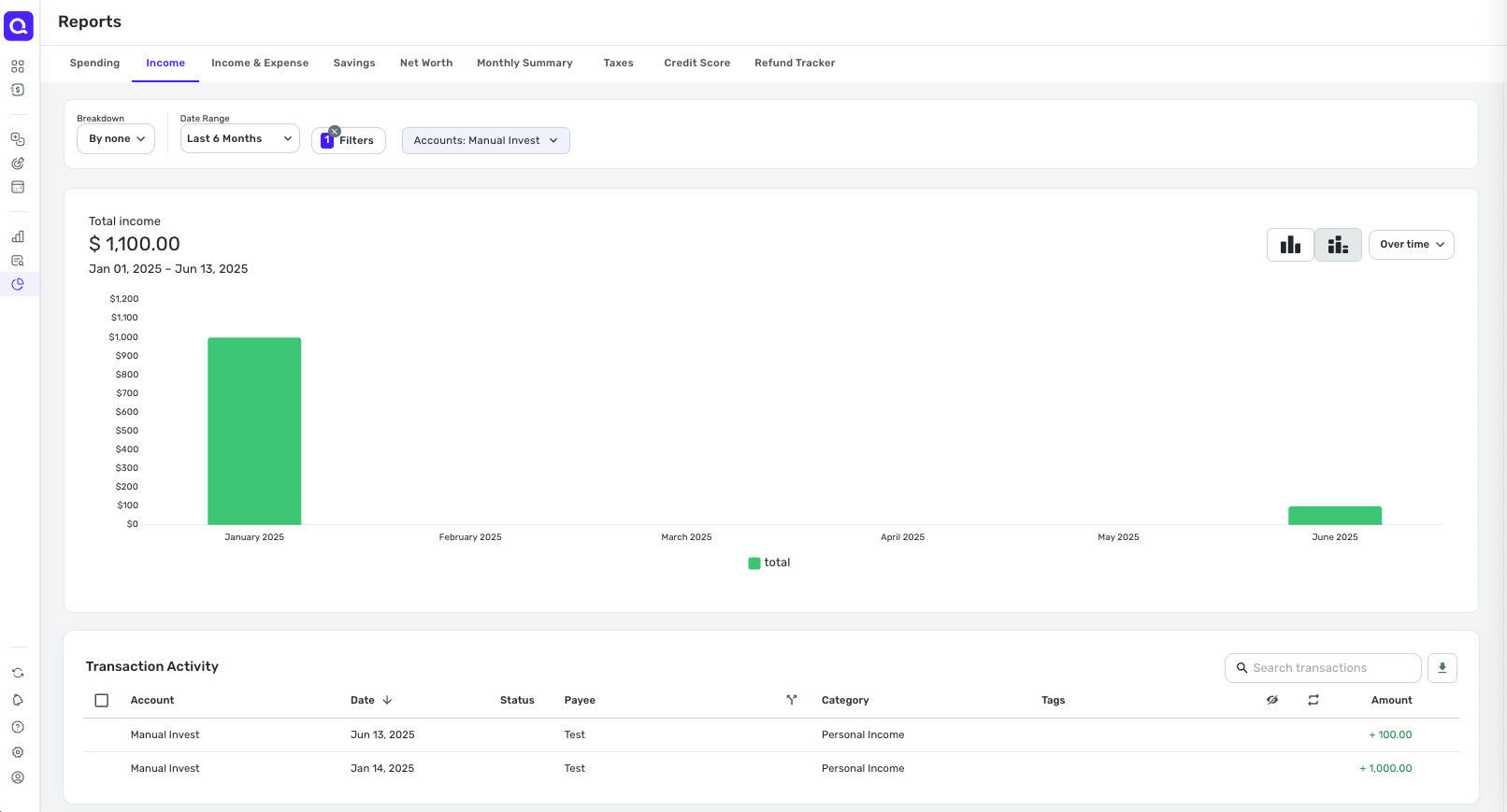Click the recurring arrows column icon
Viewport: 1507px width, 812px height.
tap(1313, 700)
